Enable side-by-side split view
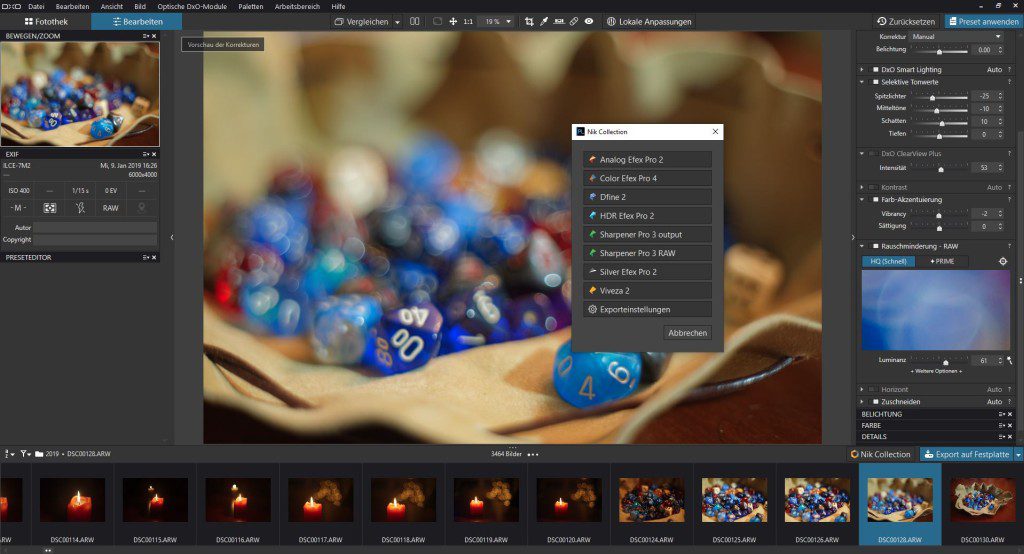1024x554 pixels. point(415,22)
